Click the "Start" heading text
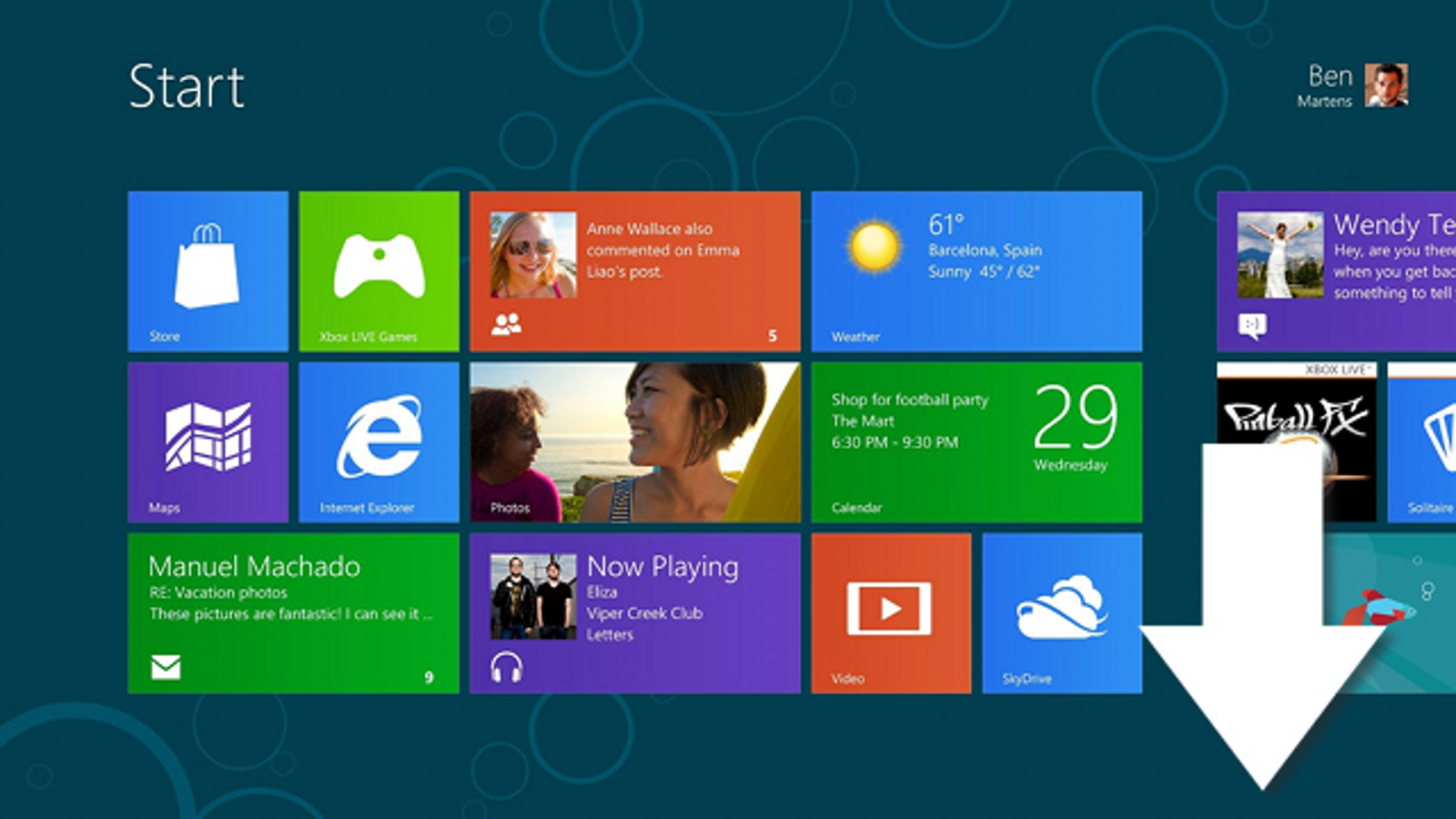The height and width of the screenshot is (819, 1456). pos(187,87)
